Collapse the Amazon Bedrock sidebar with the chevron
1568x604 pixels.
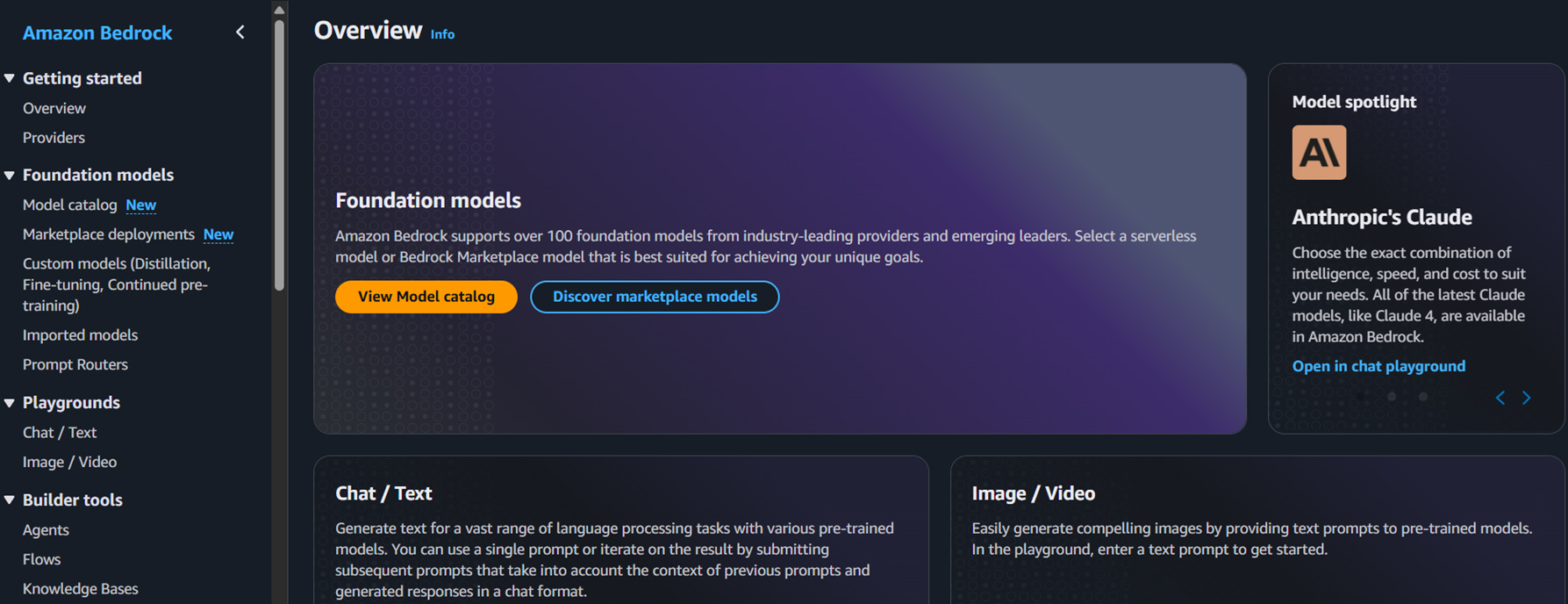[x=240, y=32]
